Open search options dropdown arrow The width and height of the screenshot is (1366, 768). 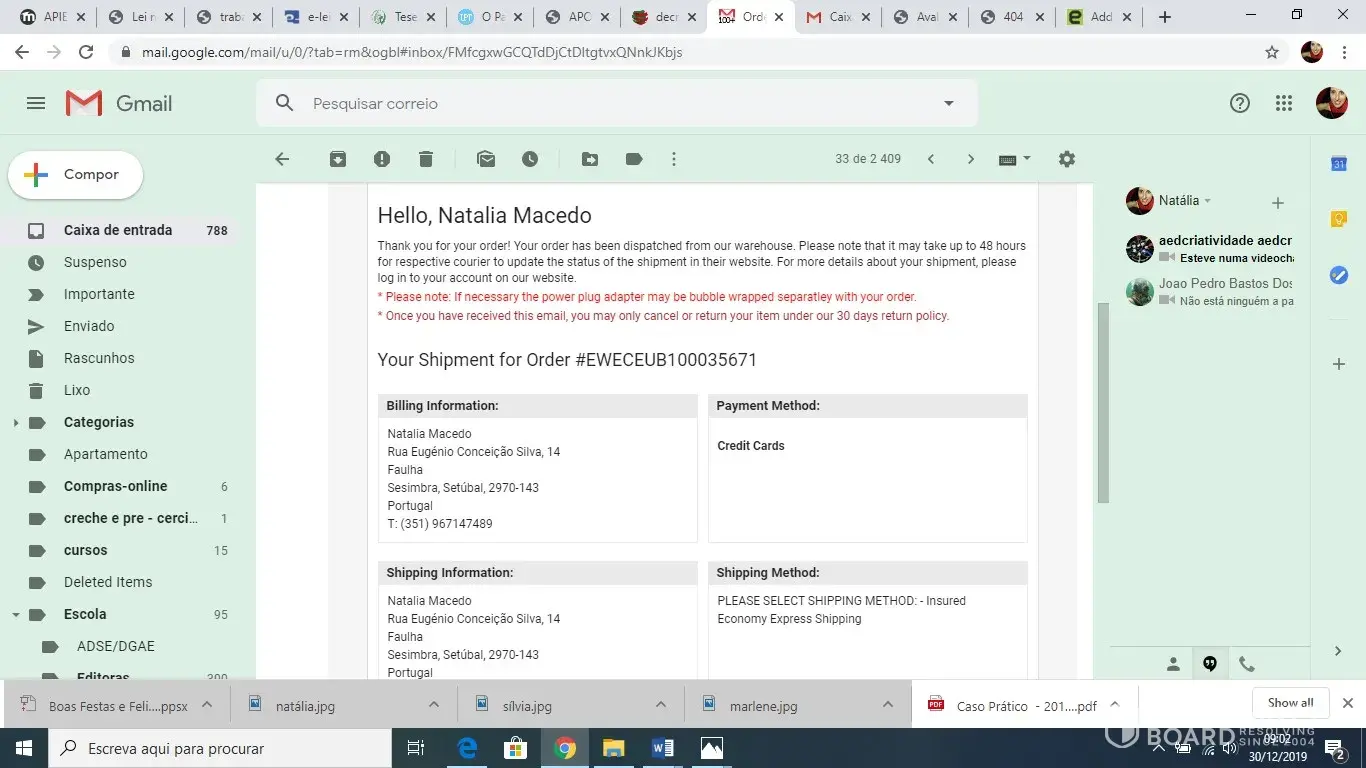949,103
